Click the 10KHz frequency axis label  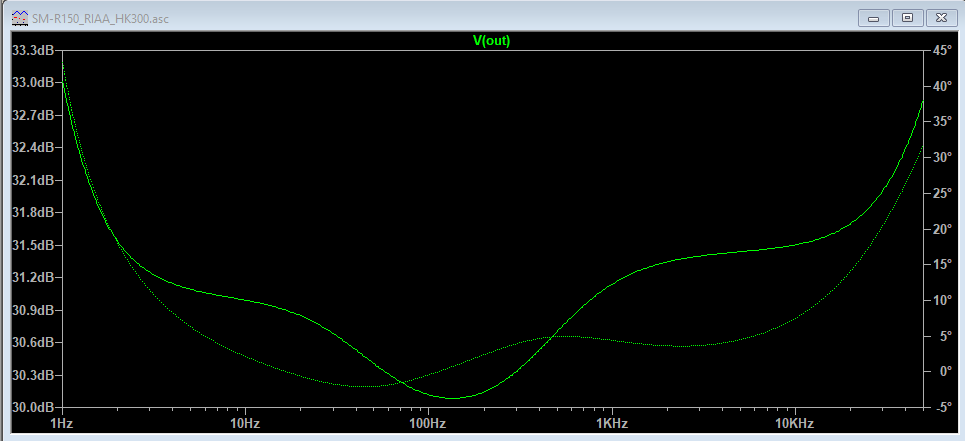[x=795, y=424]
